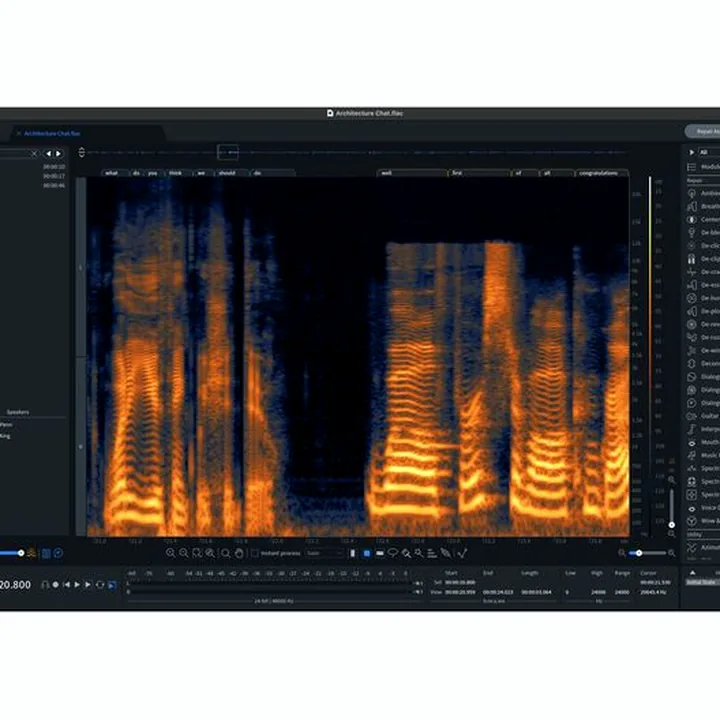Click the zoom reset tool
This screenshot has width=720, height=720.
210,553
